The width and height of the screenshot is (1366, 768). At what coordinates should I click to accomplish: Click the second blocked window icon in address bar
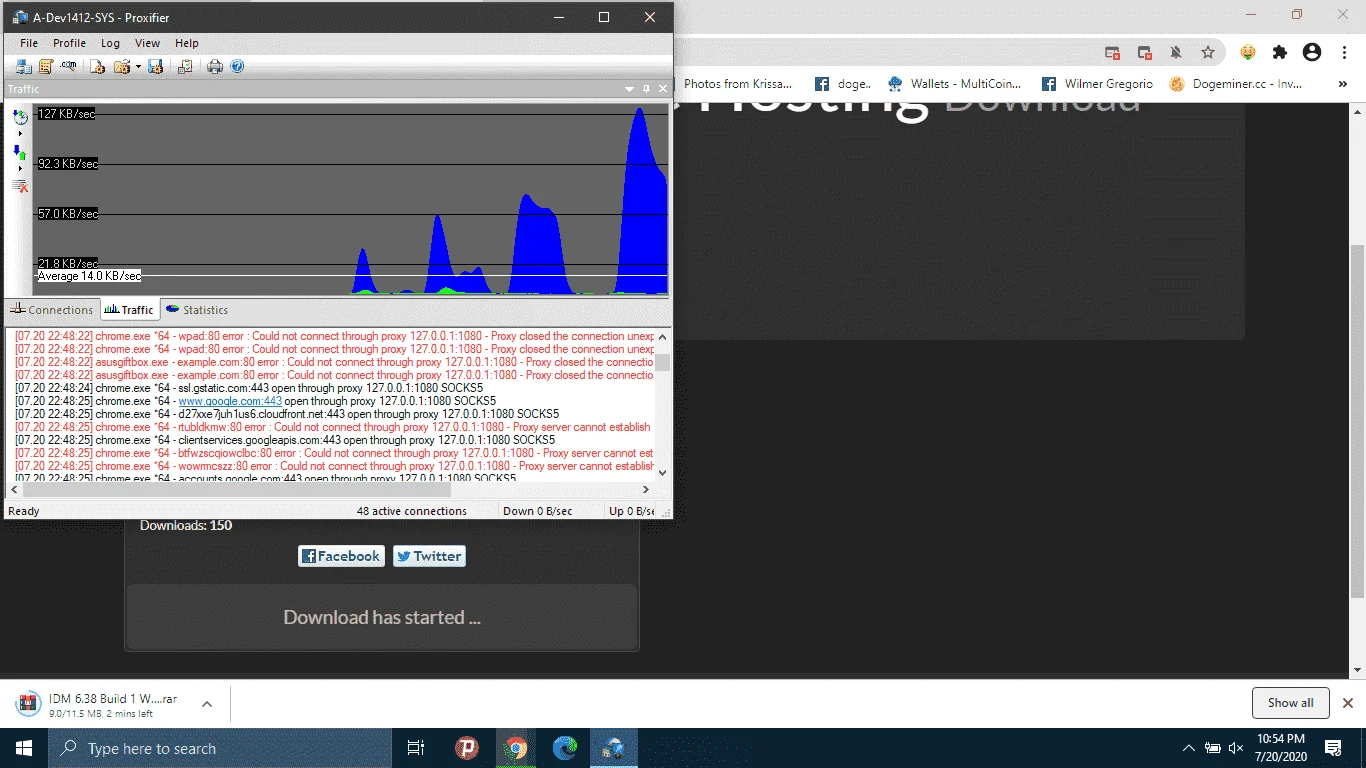click(x=1144, y=52)
